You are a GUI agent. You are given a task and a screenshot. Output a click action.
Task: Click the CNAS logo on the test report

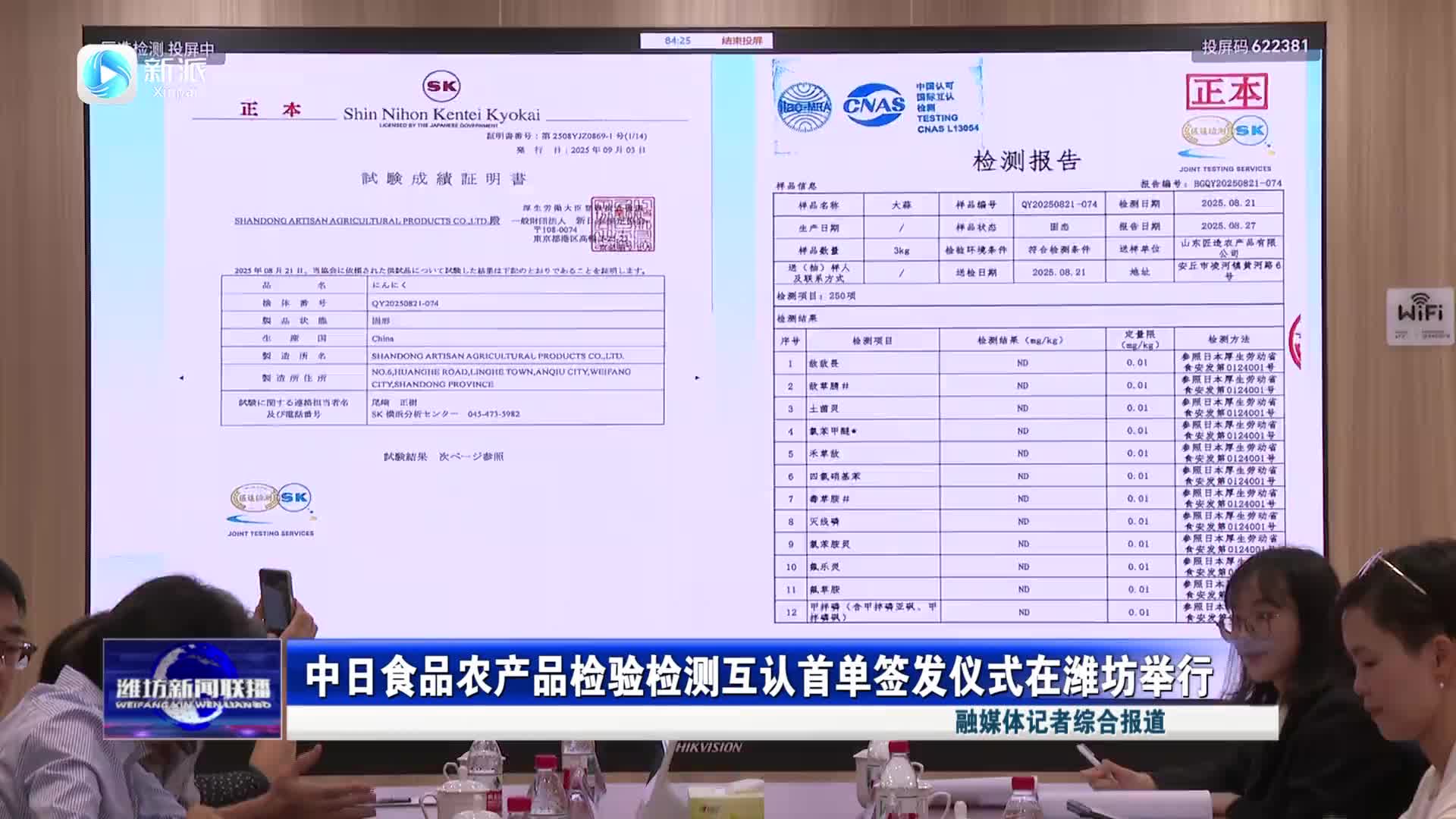tap(874, 105)
